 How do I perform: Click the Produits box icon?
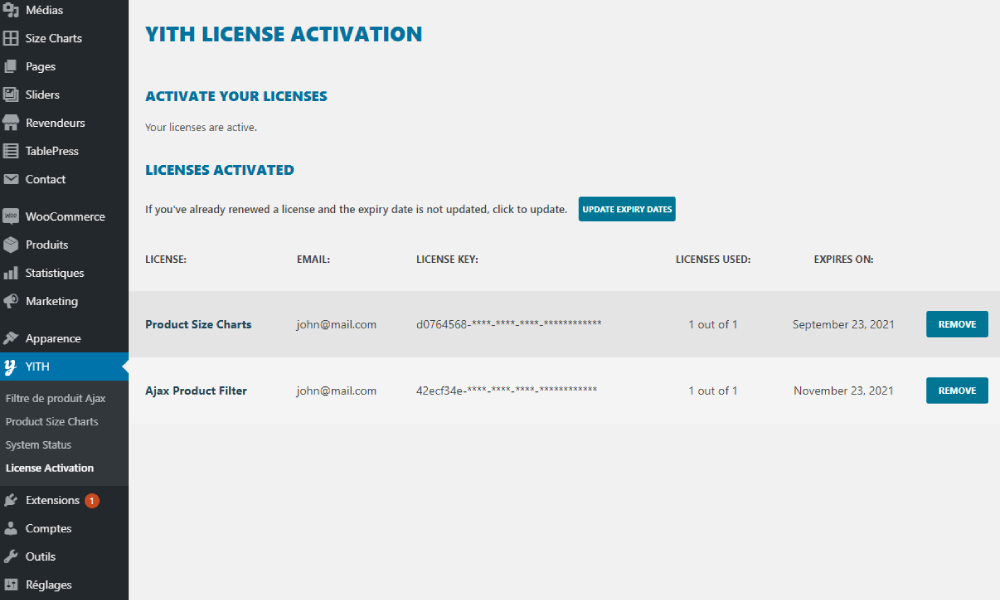click(x=11, y=244)
